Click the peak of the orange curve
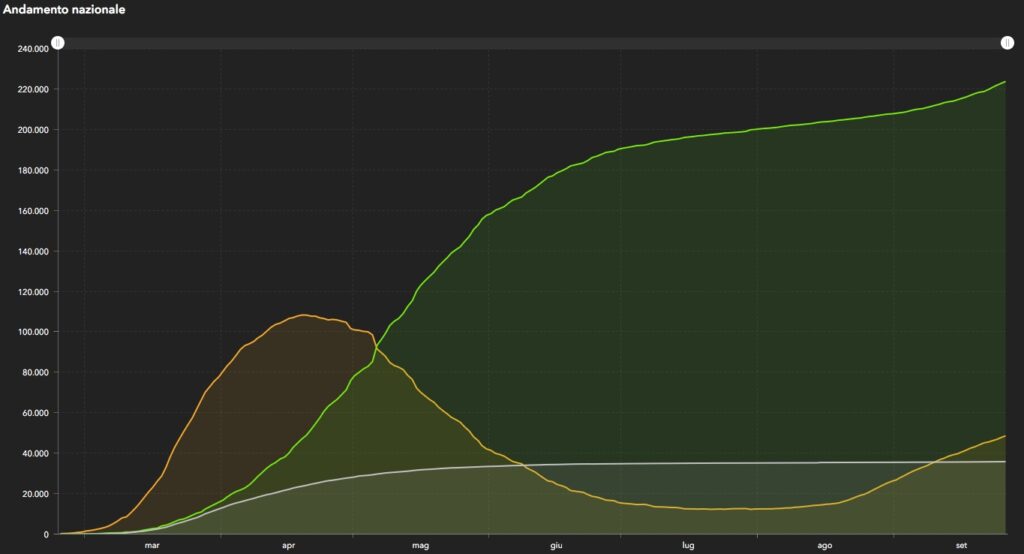Viewport: 1024px width, 554px height. [304, 315]
